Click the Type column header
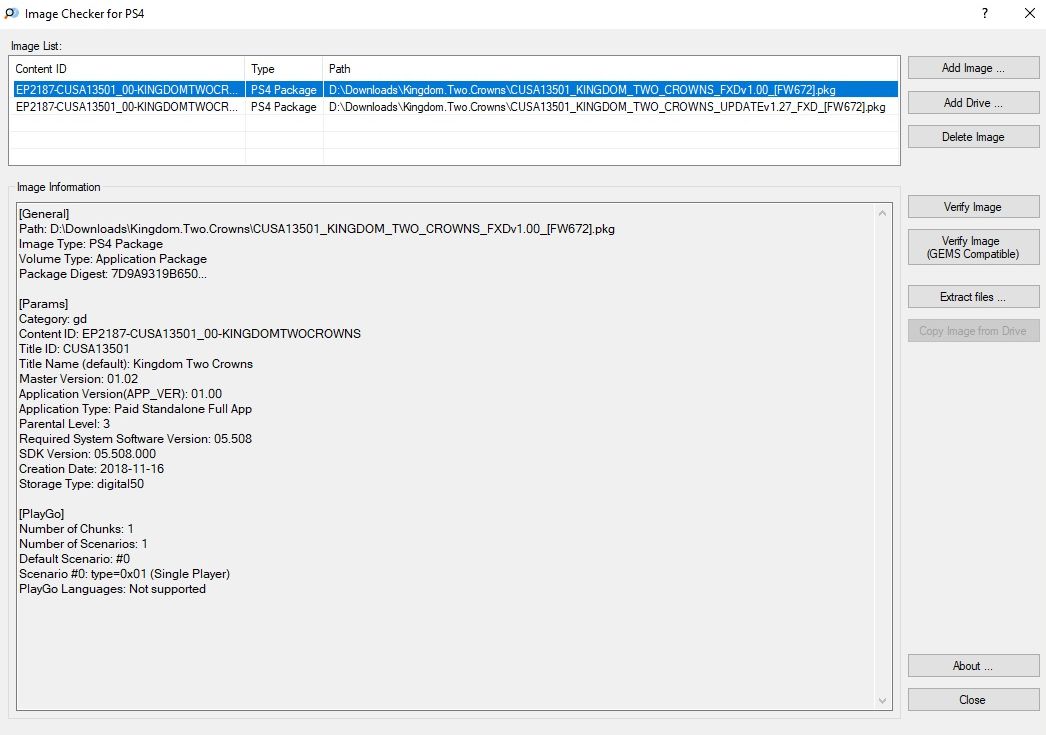This screenshot has height=735, width=1046. coord(284,69)
